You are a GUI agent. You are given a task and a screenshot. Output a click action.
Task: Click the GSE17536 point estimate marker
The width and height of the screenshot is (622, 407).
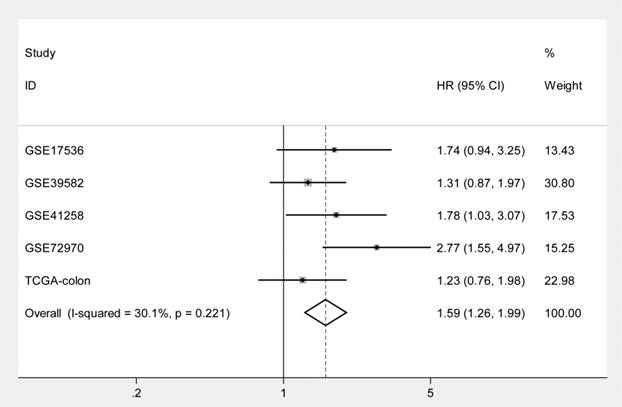[x=334, y=149]
